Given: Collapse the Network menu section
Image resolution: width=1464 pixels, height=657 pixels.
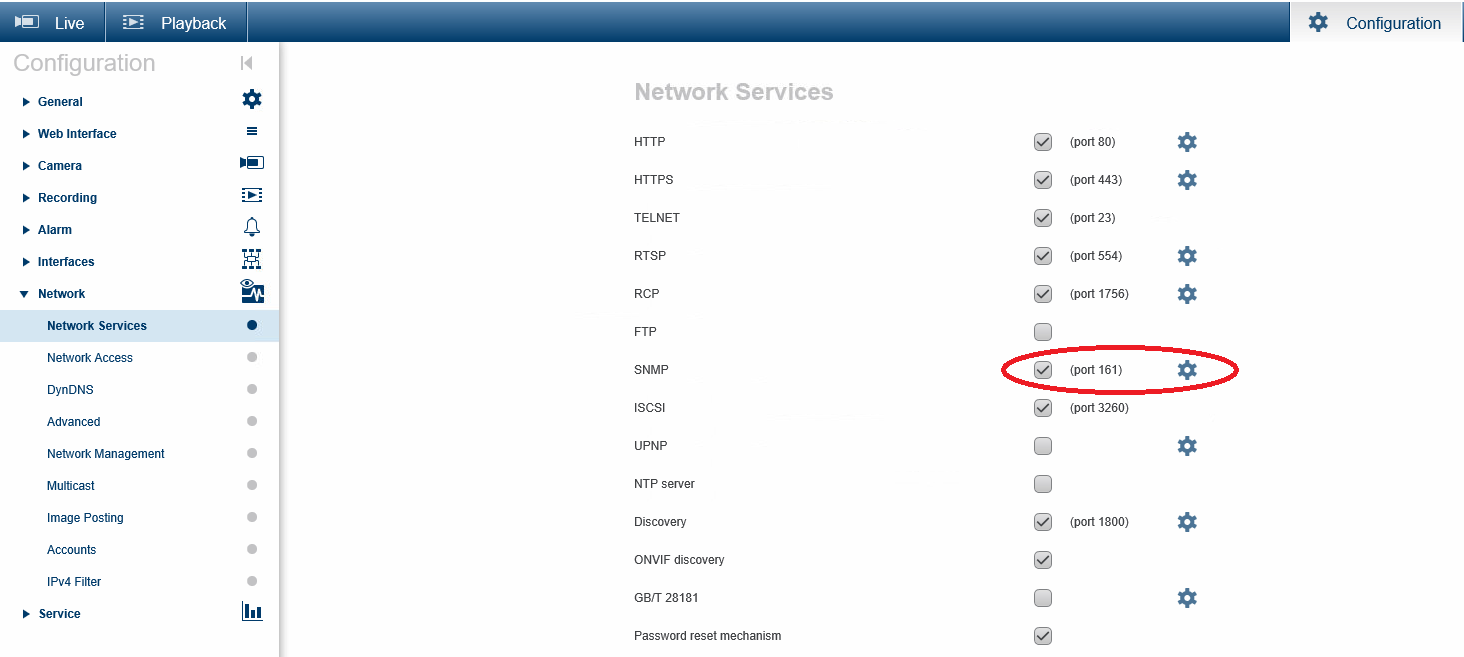Looking at the screenshot, I should 61,294.
